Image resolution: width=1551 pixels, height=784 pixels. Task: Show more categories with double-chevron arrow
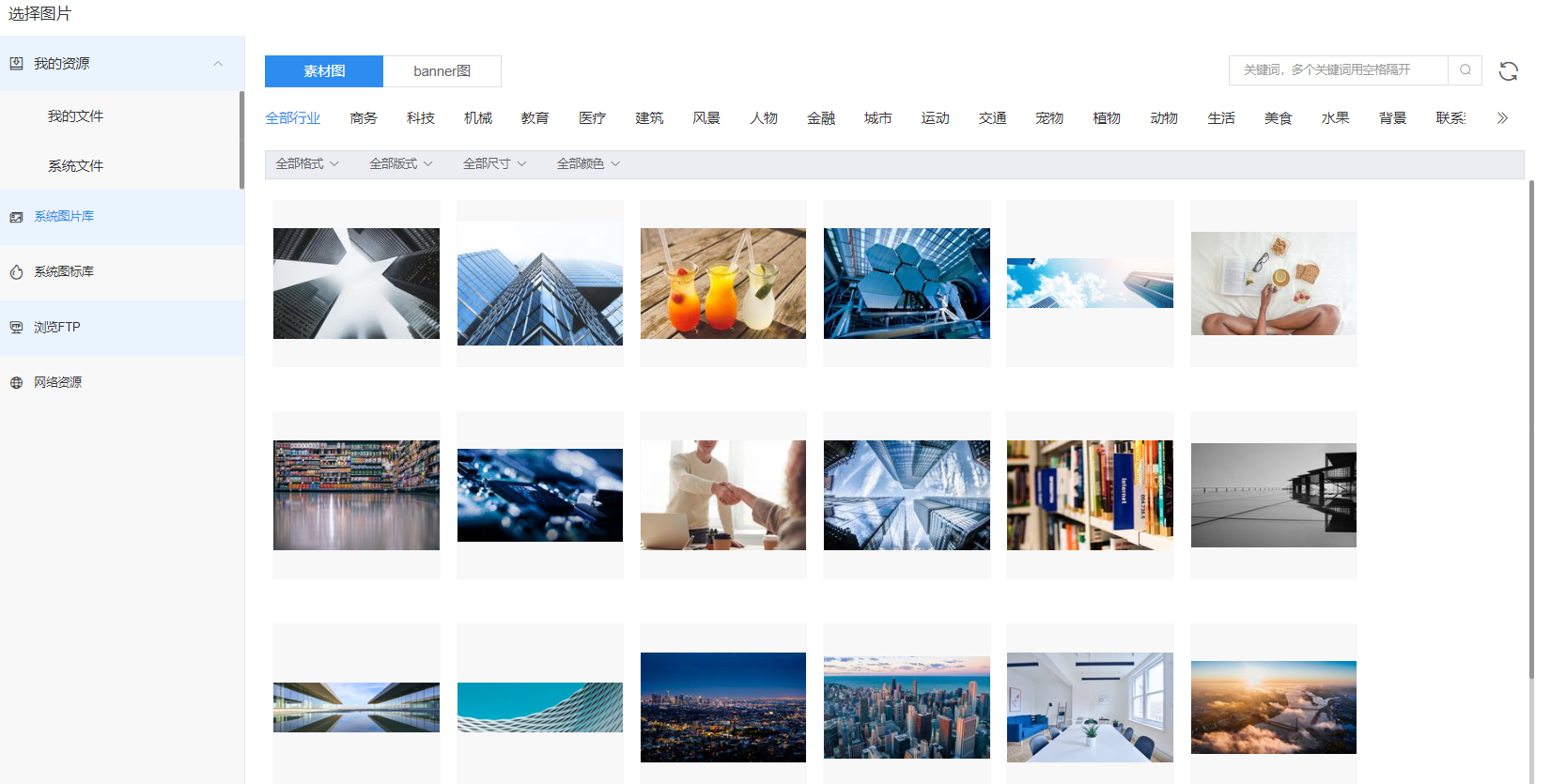1502,118
